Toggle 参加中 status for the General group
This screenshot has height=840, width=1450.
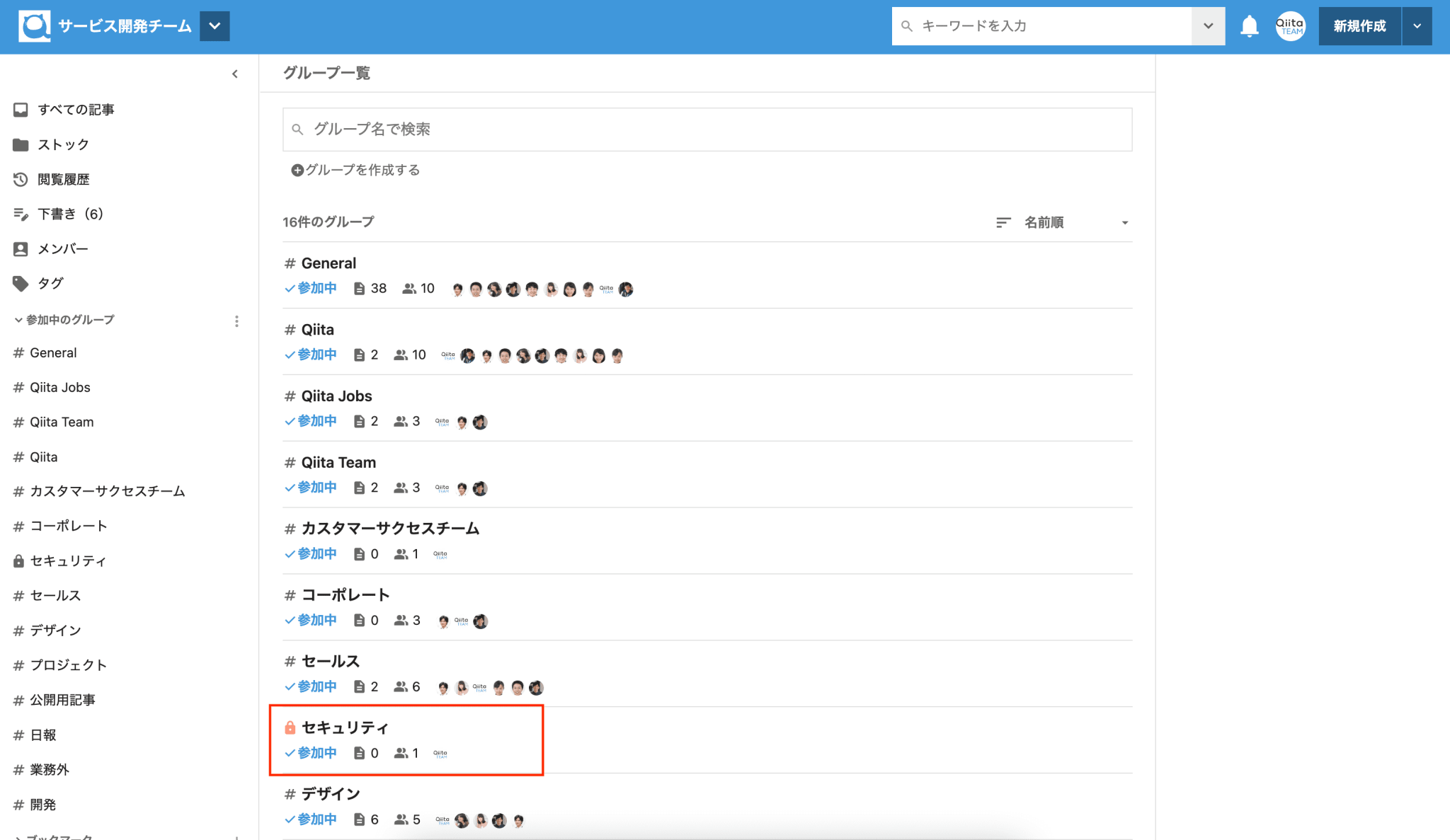coord(311,288)
